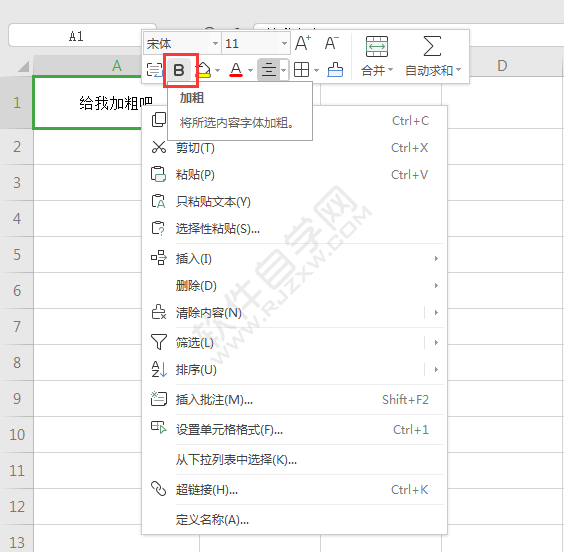Select row 10 header
This screenshot has width=564, height=552.
point(17,435)
